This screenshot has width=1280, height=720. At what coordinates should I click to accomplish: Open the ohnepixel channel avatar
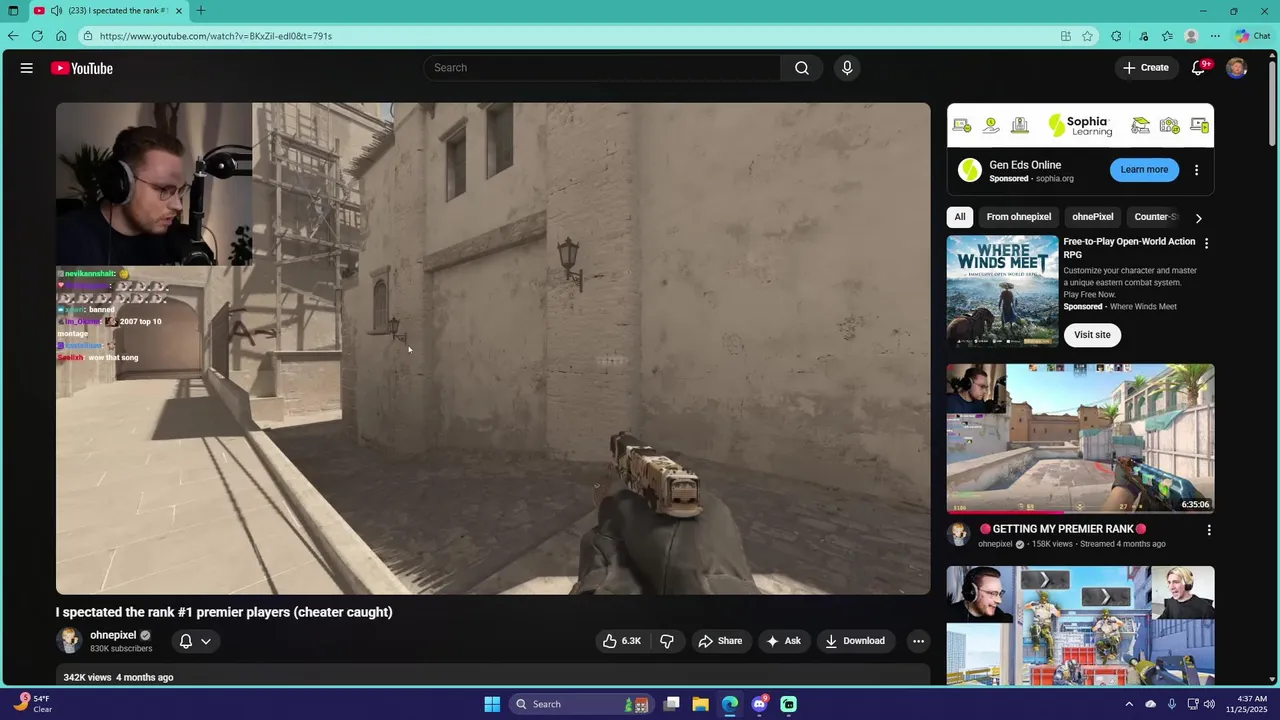point(69,641)
